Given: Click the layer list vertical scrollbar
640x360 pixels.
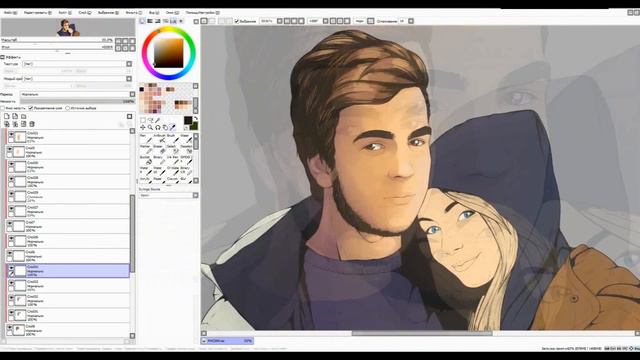Looking at the screenshot, I should [x=132, y=233].
